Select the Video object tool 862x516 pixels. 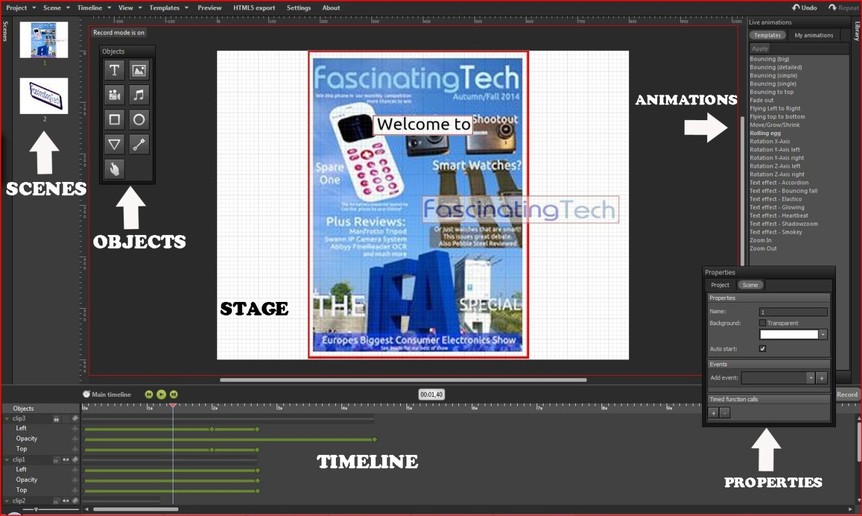point(114,95)
